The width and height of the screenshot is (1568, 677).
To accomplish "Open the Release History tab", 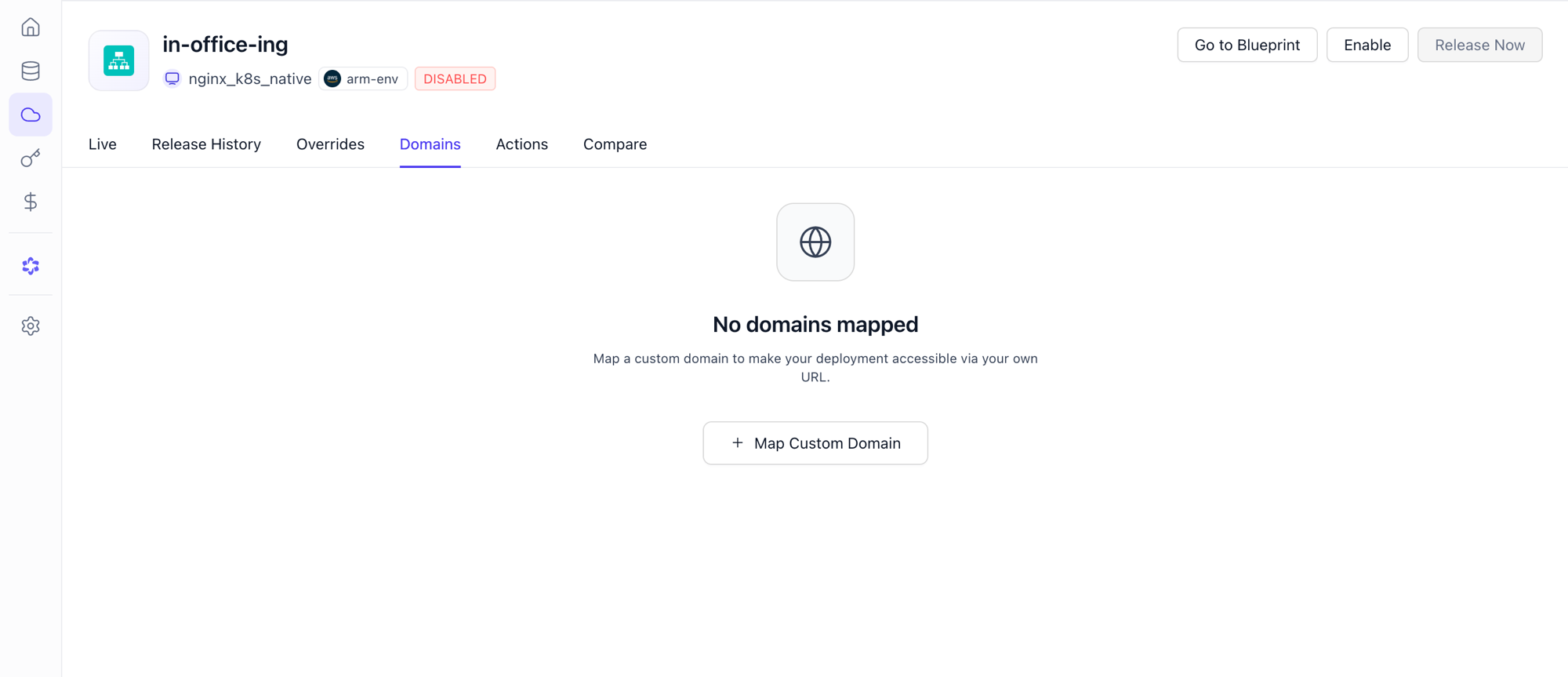I will pos(206,144).
